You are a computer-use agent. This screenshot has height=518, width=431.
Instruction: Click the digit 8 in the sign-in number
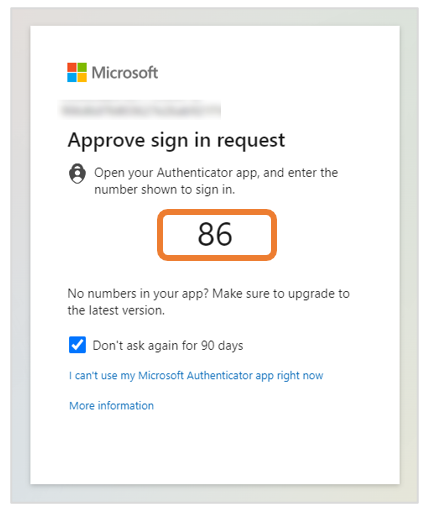point(206,234)
